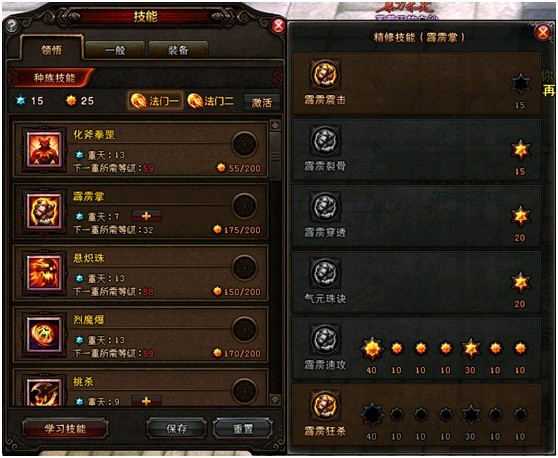Select 法门一 skill set
The height and width of the screenshot is (458, 558).
(155, 101)
